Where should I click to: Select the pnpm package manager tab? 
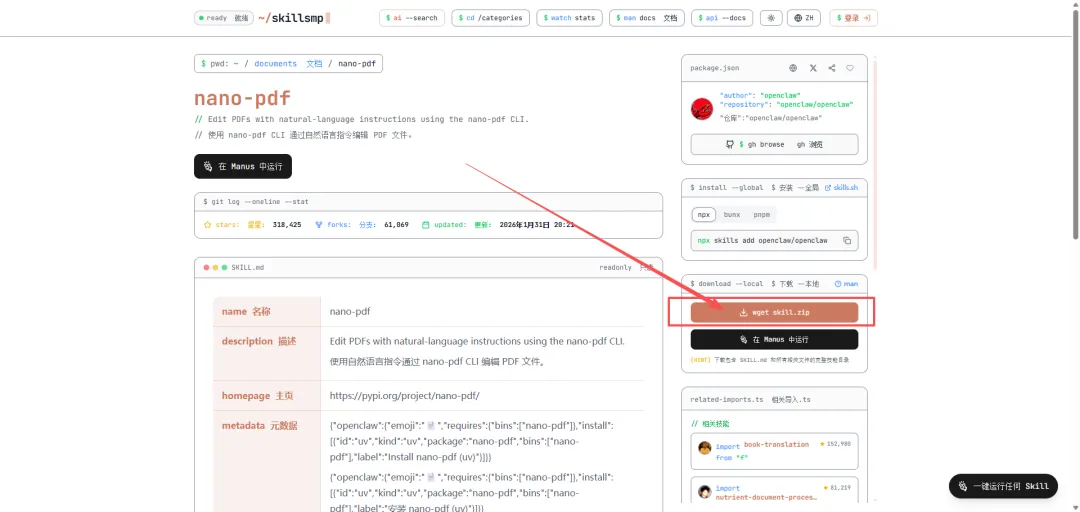[761, 214]
